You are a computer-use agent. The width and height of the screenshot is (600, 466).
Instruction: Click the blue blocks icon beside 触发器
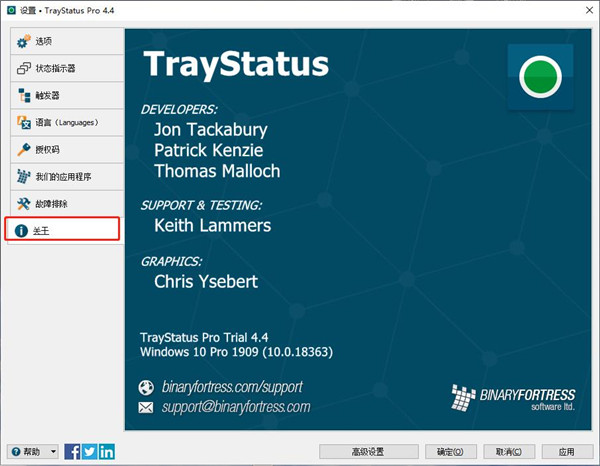click(x=24, y=95)
